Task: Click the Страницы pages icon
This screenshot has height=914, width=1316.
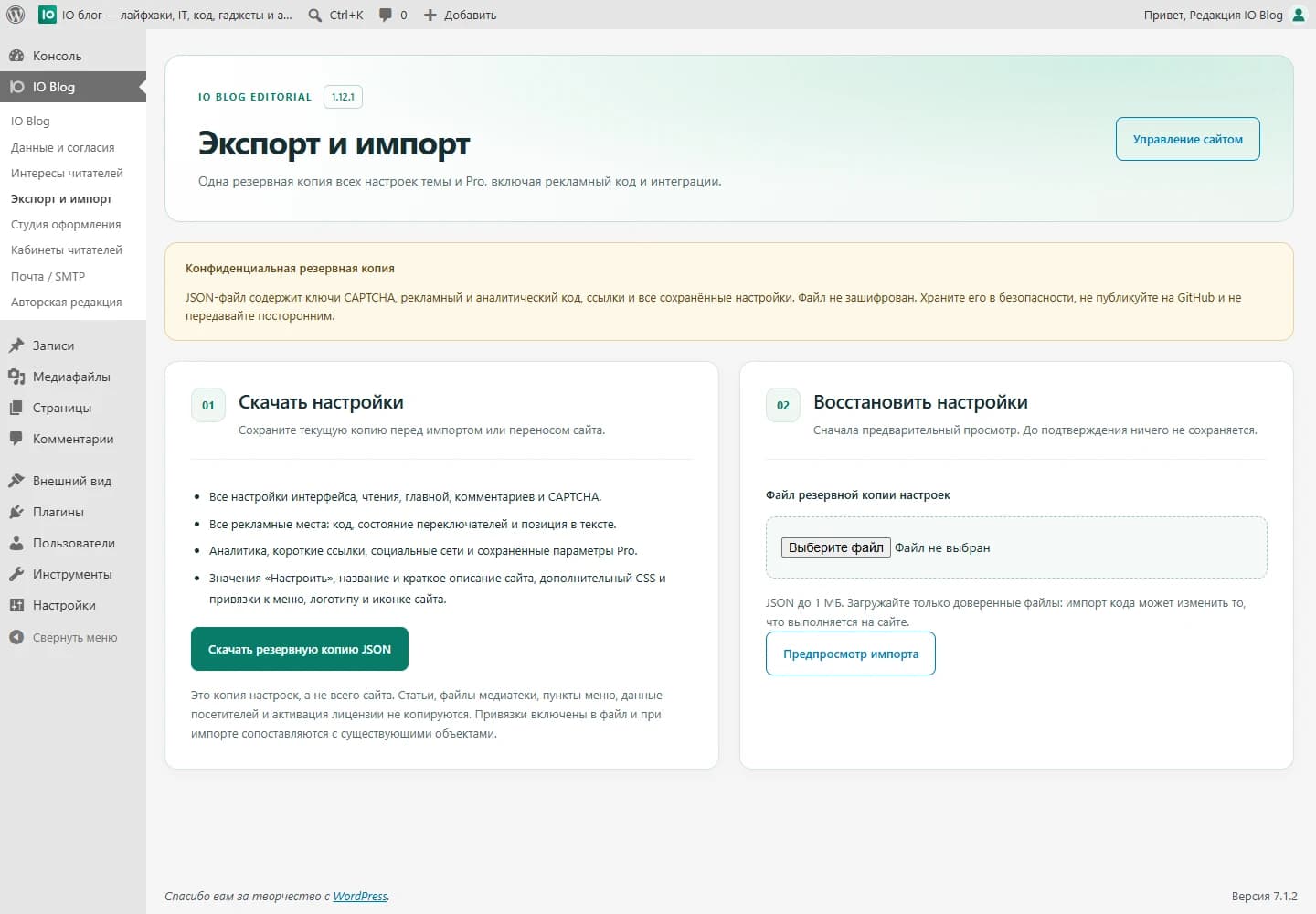Action: [16, 408]
